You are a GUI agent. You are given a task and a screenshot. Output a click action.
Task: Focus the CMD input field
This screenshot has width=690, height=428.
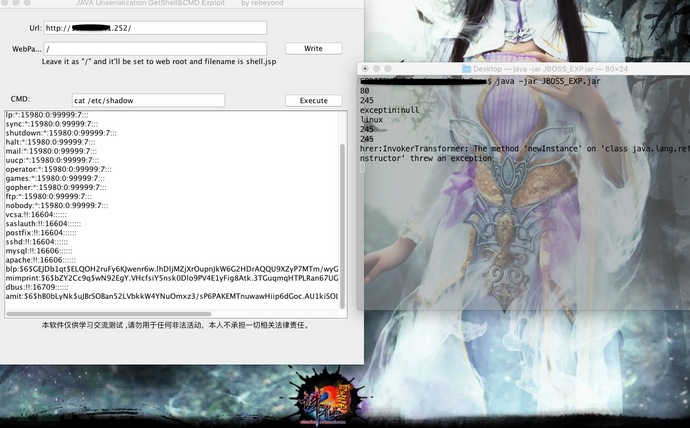148,100
